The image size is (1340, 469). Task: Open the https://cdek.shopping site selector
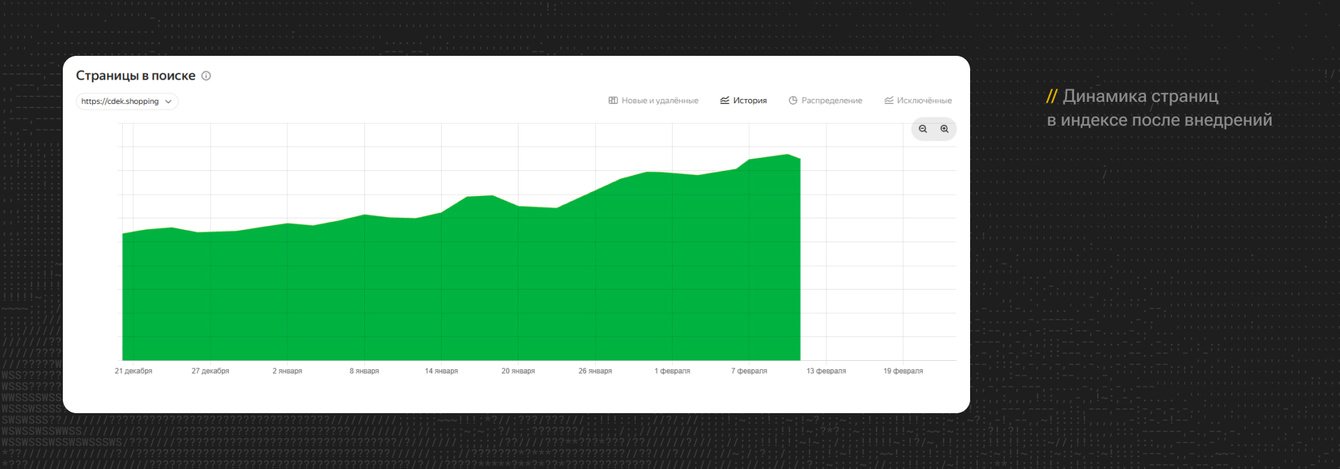(127, 101)
